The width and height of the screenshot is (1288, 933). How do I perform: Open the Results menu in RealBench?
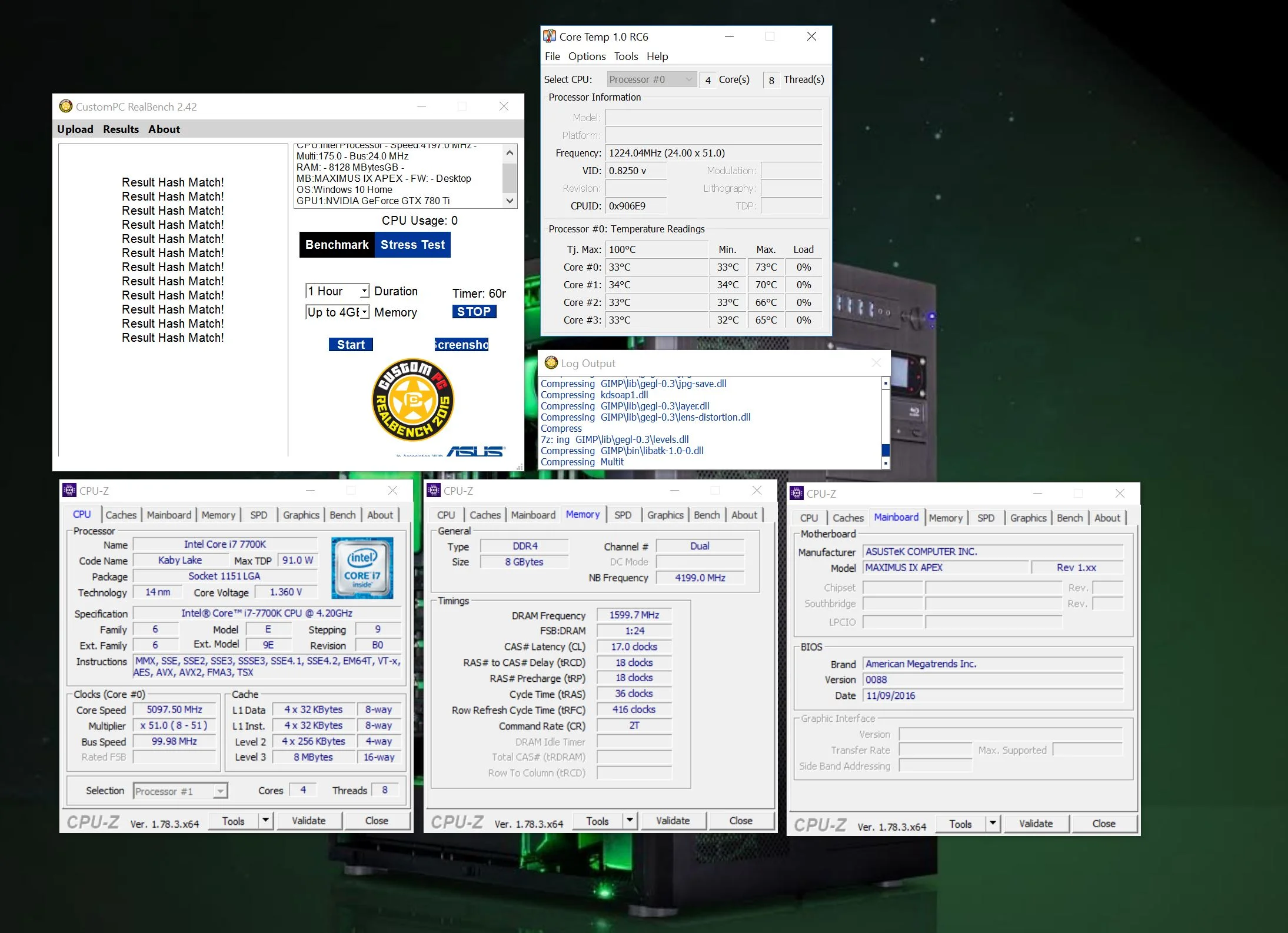tap(121, 129)
